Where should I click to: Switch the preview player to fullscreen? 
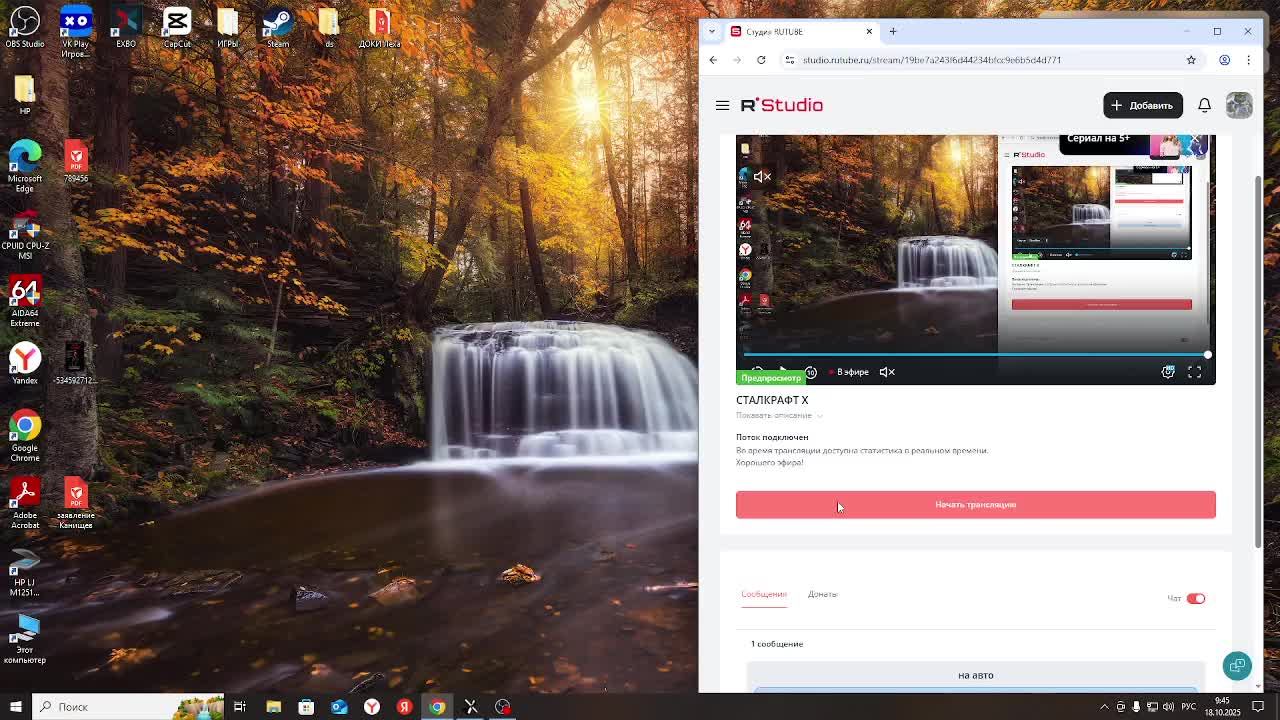click(x=1194, y=372)
